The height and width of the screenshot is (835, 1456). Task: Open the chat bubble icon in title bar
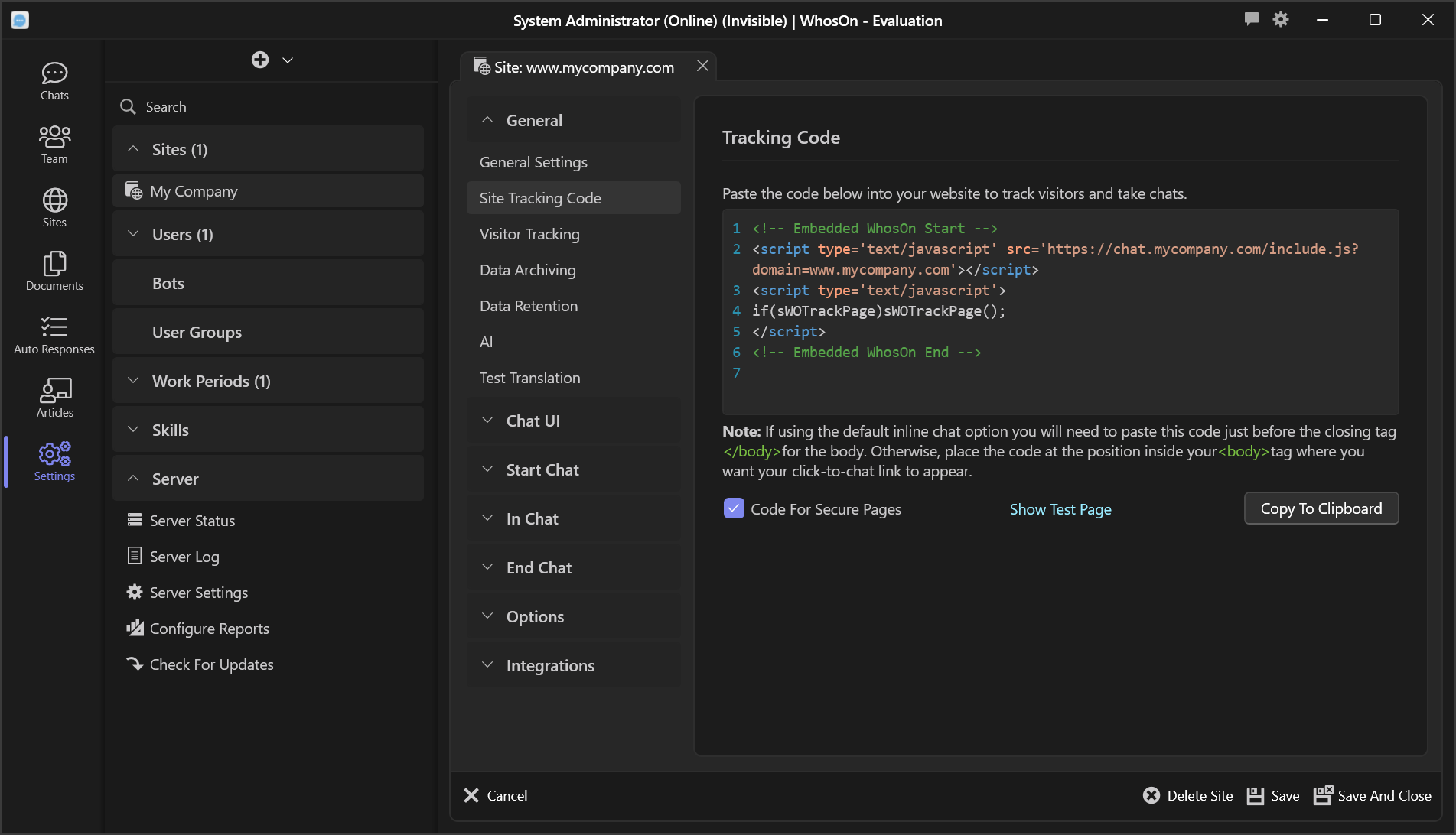[1252, 19]
